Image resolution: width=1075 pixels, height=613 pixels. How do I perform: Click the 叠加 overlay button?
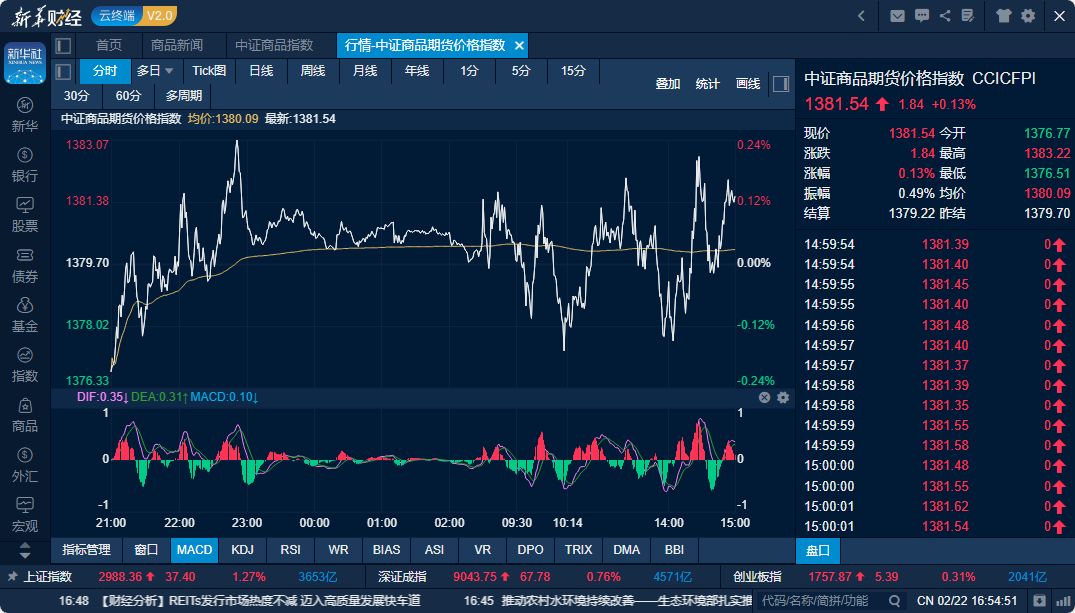click(667, 84)
